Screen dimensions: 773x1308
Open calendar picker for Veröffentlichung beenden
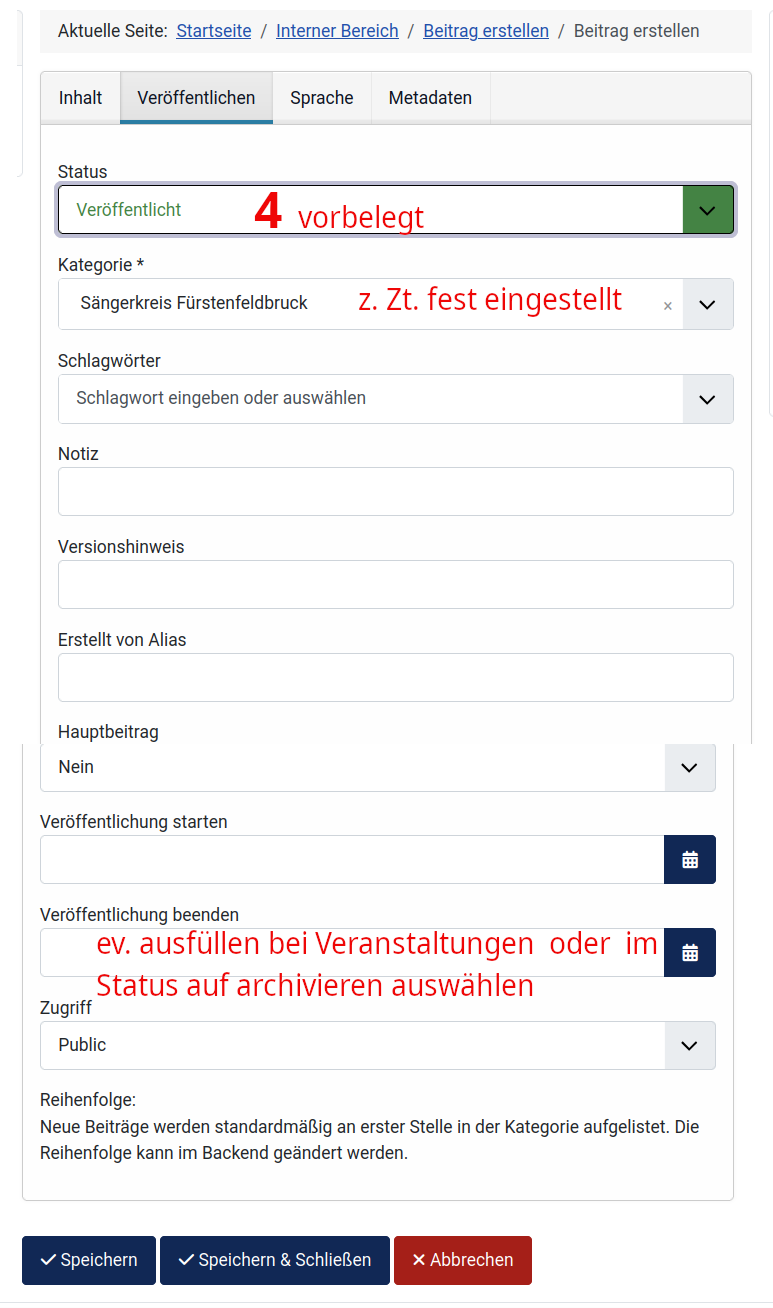[x=689, y=952]
